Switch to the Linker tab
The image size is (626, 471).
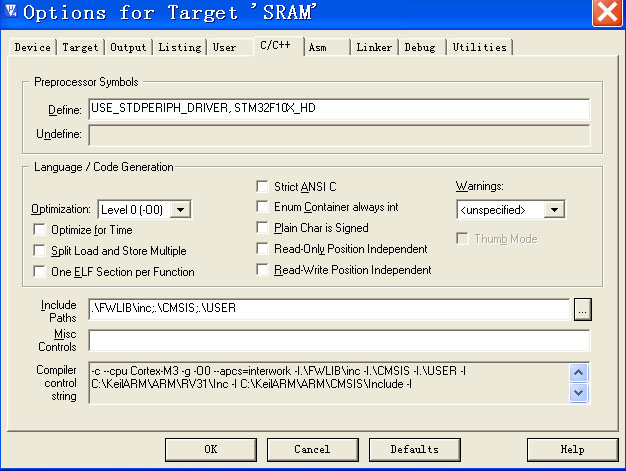point(375,47)
